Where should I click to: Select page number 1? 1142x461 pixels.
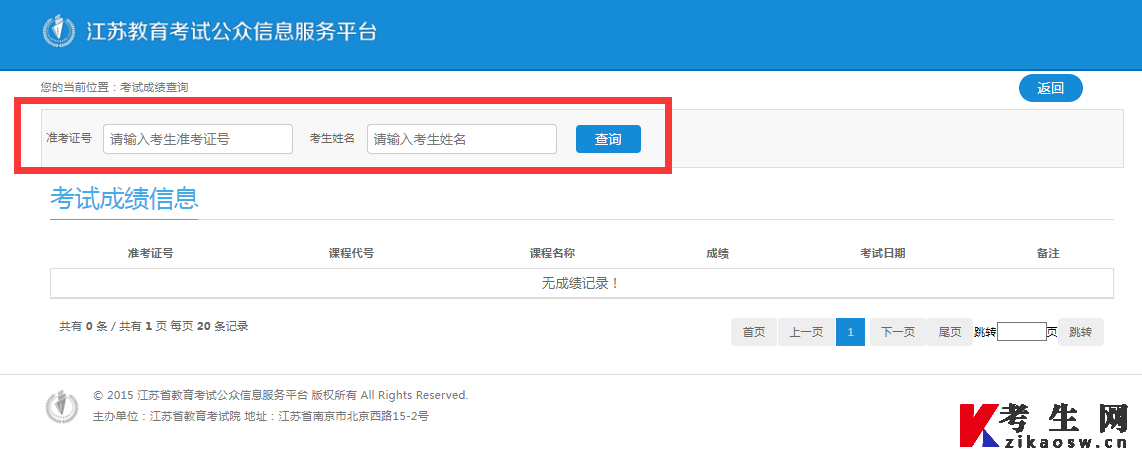point(850,332)
